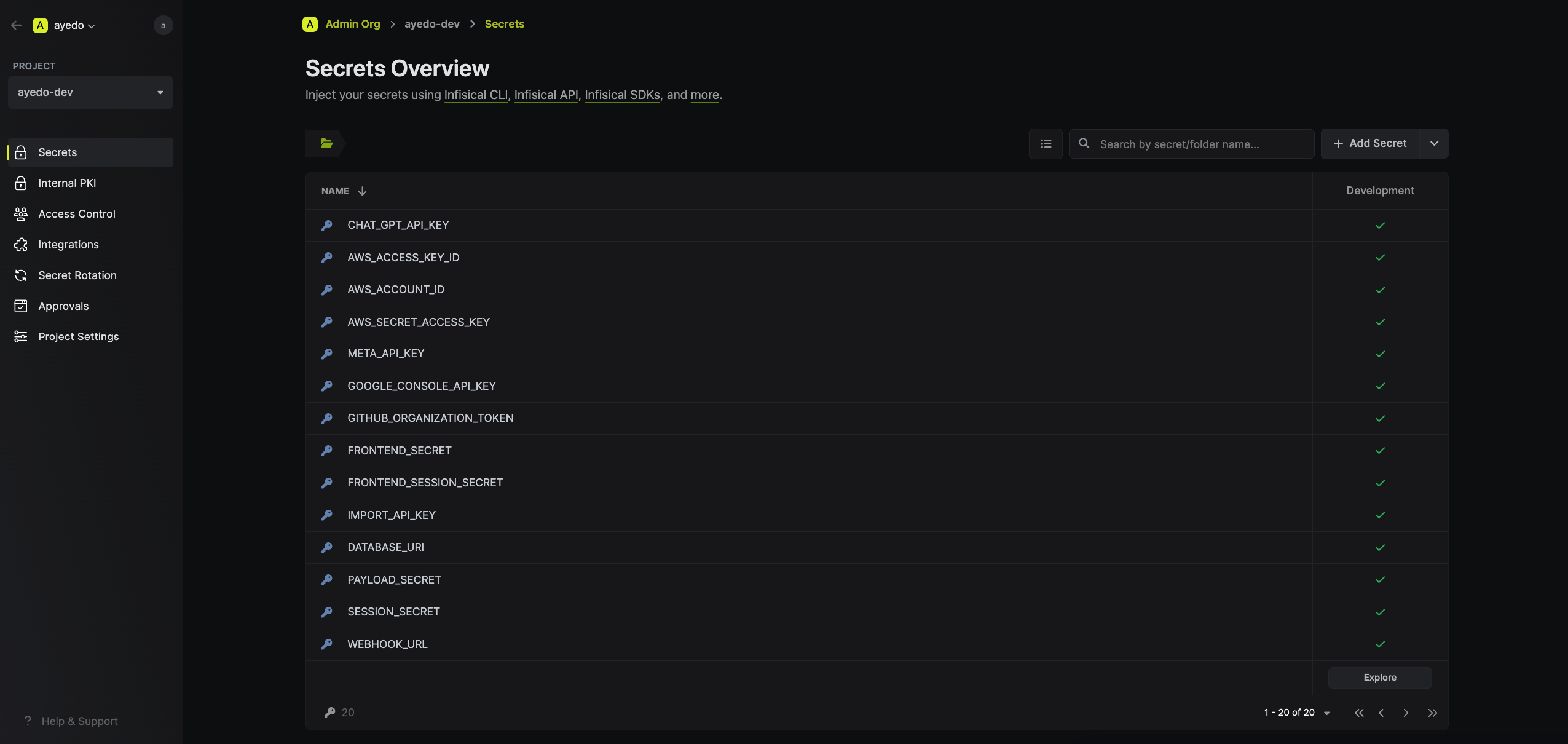
Task: Click the Project Settings sliders icon
Action: 21,336
